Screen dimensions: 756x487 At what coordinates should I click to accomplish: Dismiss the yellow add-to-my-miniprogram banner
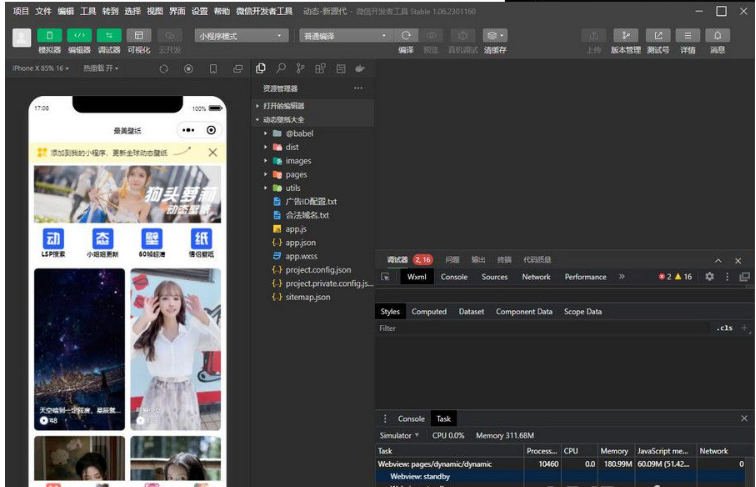pos(212,153)
